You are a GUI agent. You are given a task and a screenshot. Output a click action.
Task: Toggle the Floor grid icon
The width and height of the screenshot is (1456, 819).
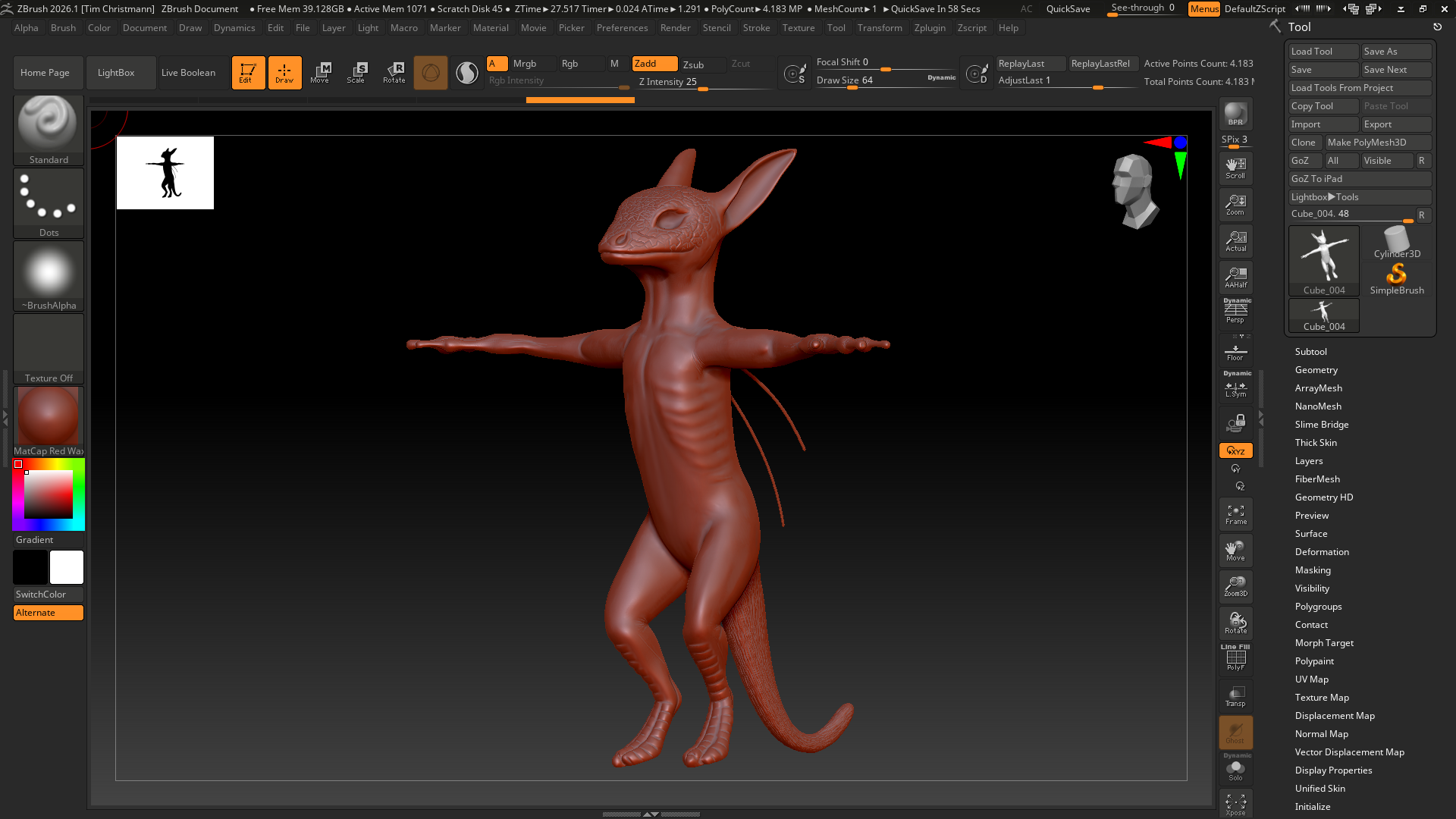point(1235,353)
